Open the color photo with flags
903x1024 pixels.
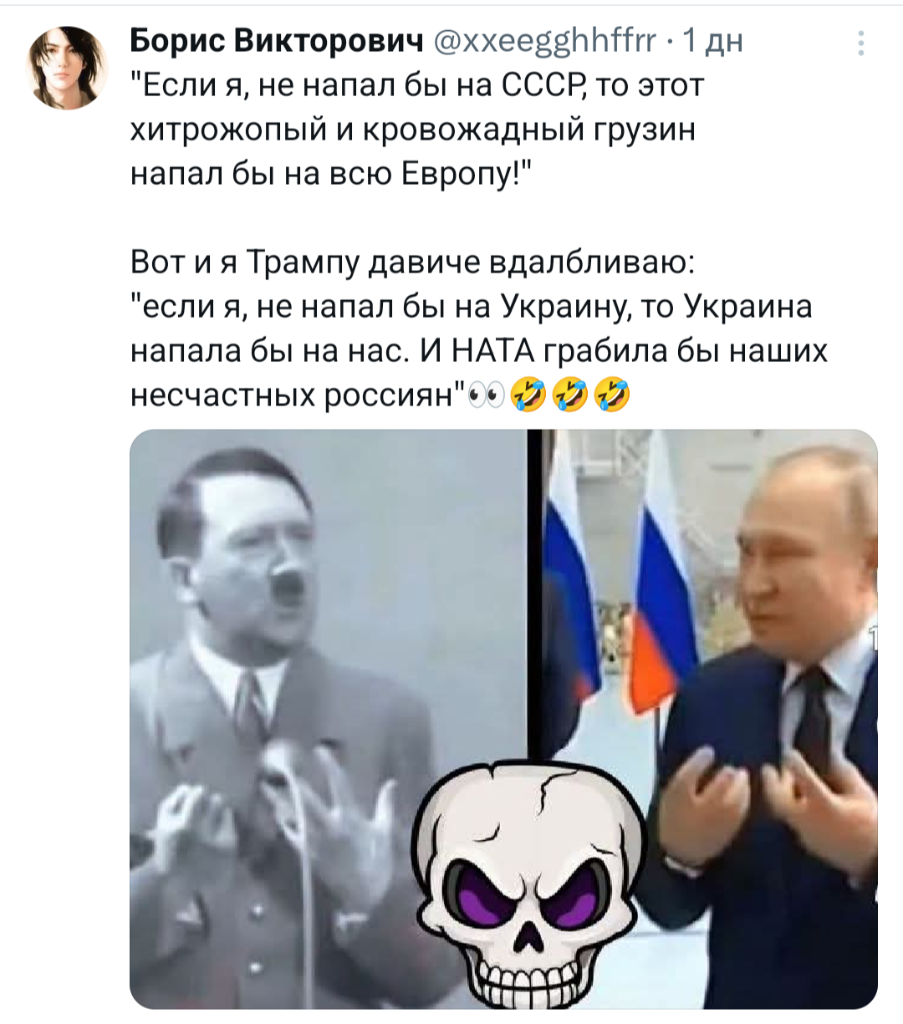click(703, 718)
